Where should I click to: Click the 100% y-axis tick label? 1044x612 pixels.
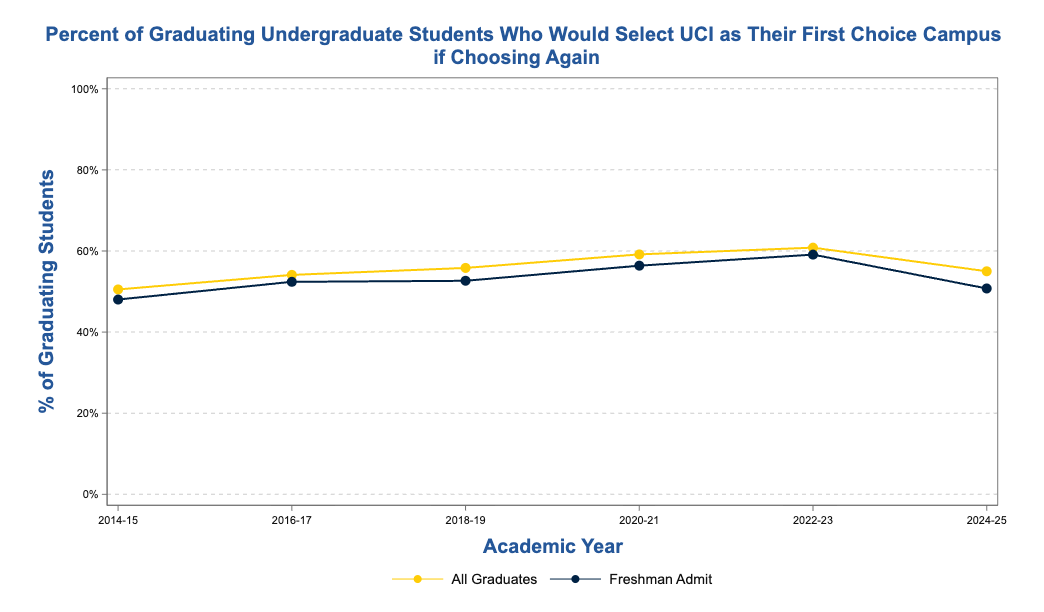pos(85,89)
